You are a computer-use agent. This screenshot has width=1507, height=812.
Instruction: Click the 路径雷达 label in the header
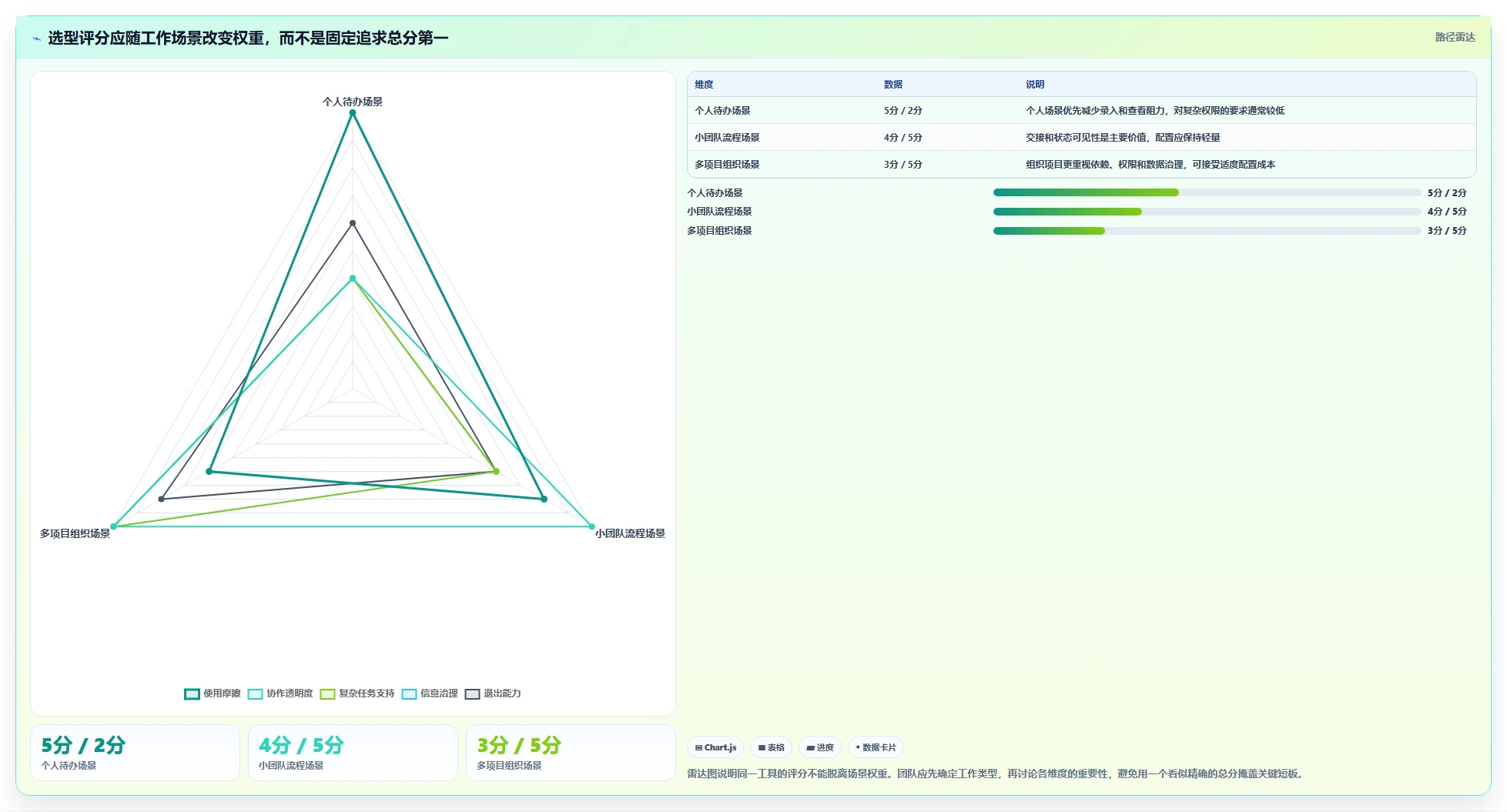(x=1455, y=38)
